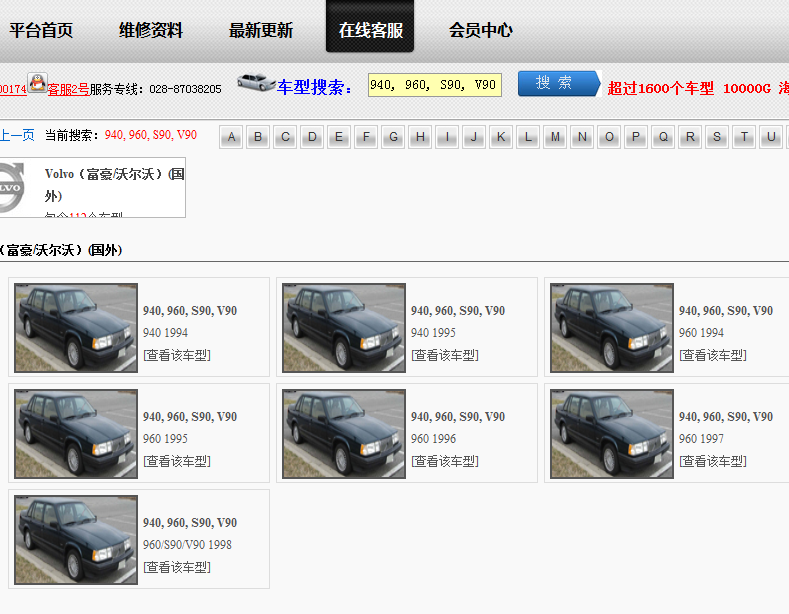Open the 960 1994 car thumbnail
789x614 pixels.
click(x=612, y=328)
